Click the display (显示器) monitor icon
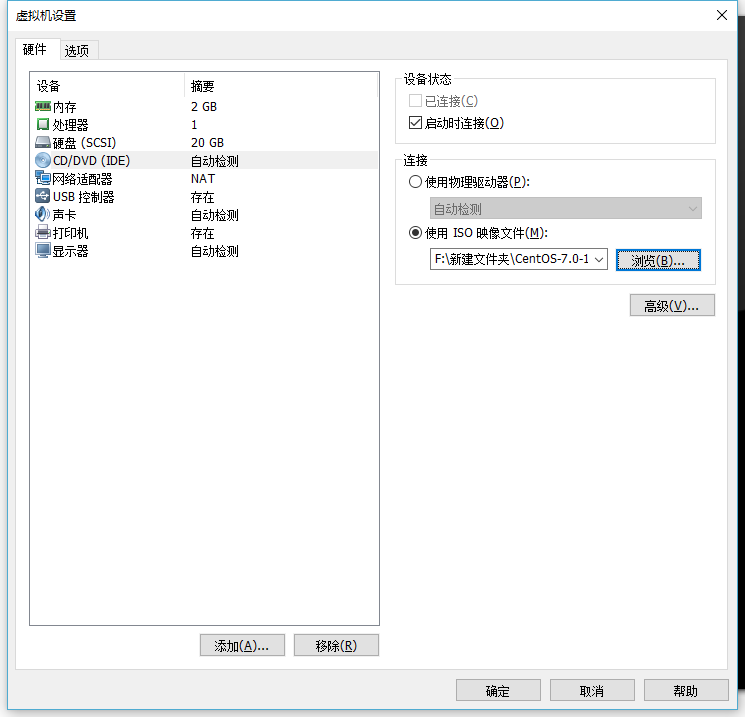Image resolution: width=745 pixels, height=717 pixels. pyautogui.click(x=43, y=251)
